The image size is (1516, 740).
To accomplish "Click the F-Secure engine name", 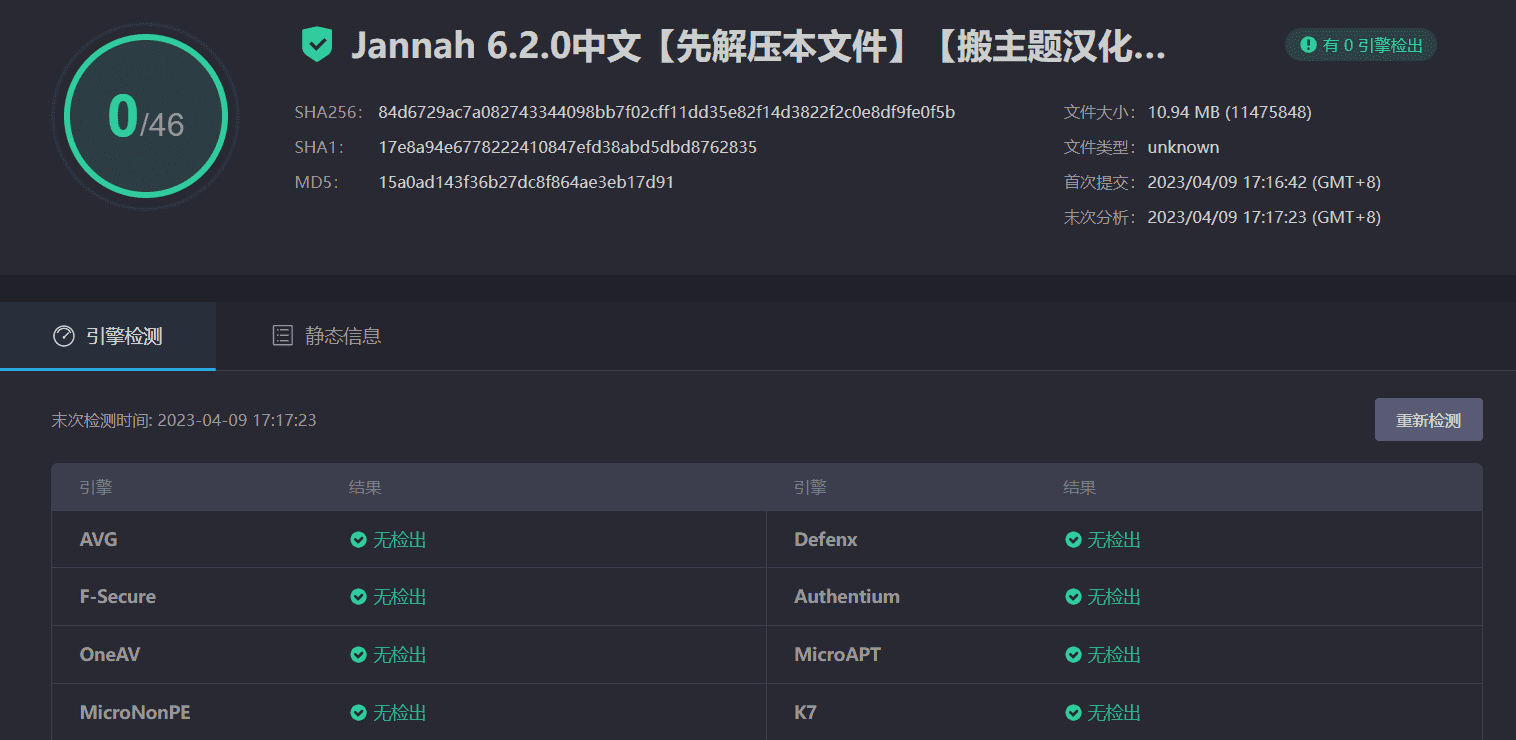I will click(x=118, y=597).
